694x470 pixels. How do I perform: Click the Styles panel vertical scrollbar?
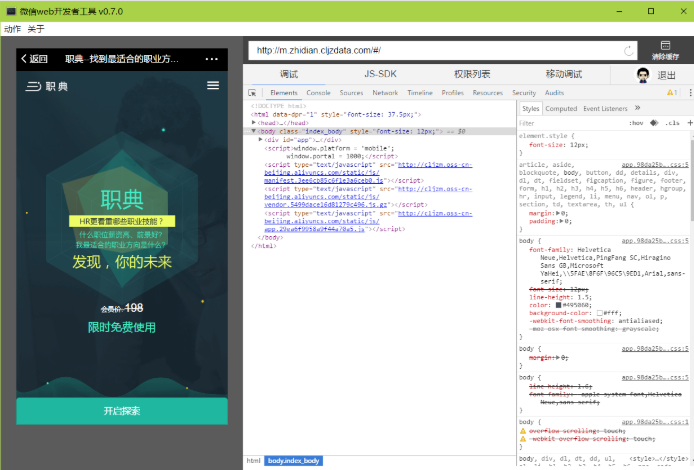[692, 179]
